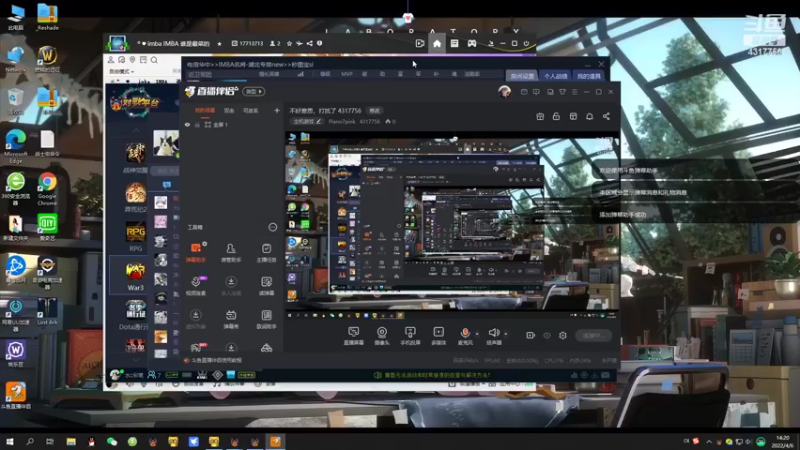Open the list page icon in platform titlebar
This screenshot has height=450, width=800.
click(454, 43)
